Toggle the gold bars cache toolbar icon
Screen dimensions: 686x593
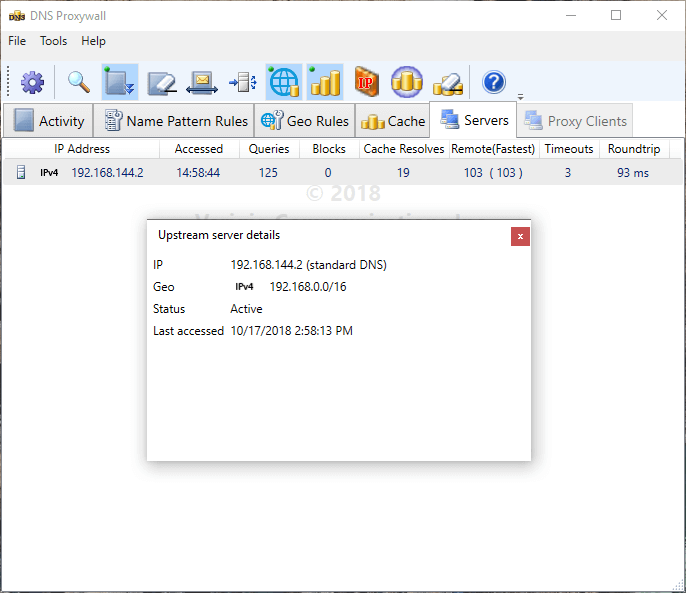pos(325,82)
